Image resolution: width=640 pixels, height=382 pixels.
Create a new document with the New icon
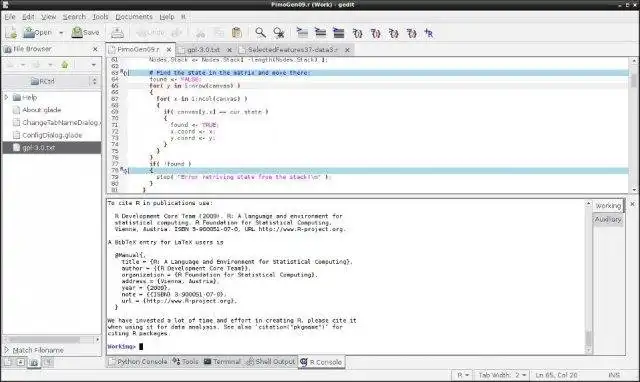[x=11, y=33]
